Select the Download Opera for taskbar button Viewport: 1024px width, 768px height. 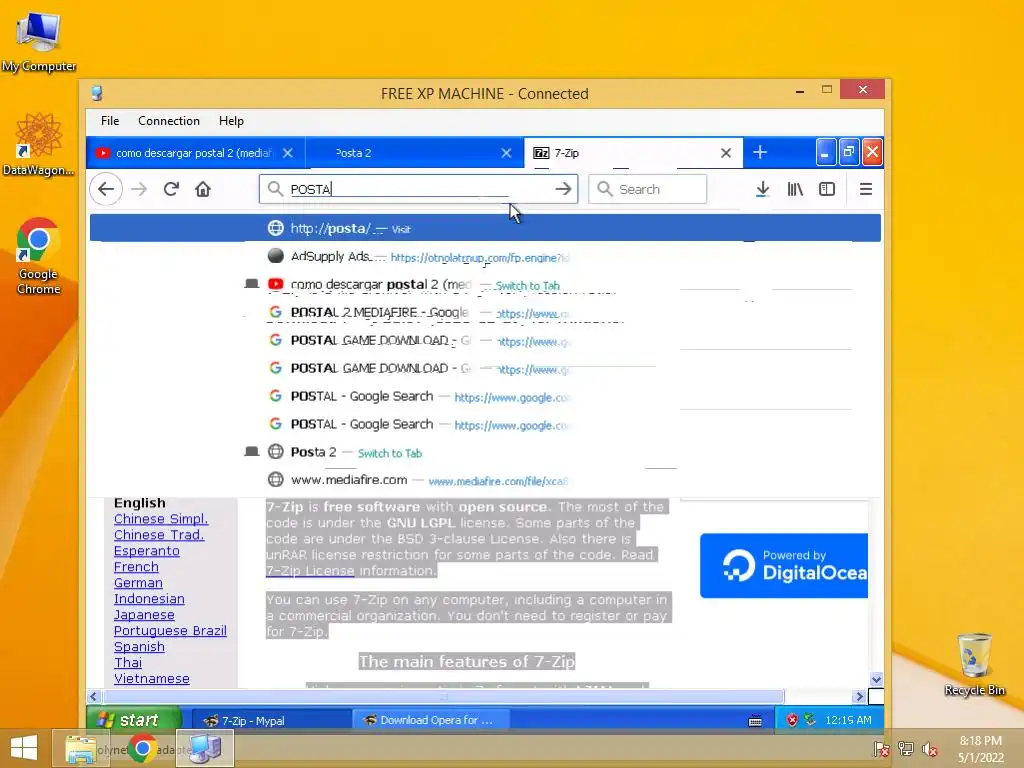coord(432,720)
